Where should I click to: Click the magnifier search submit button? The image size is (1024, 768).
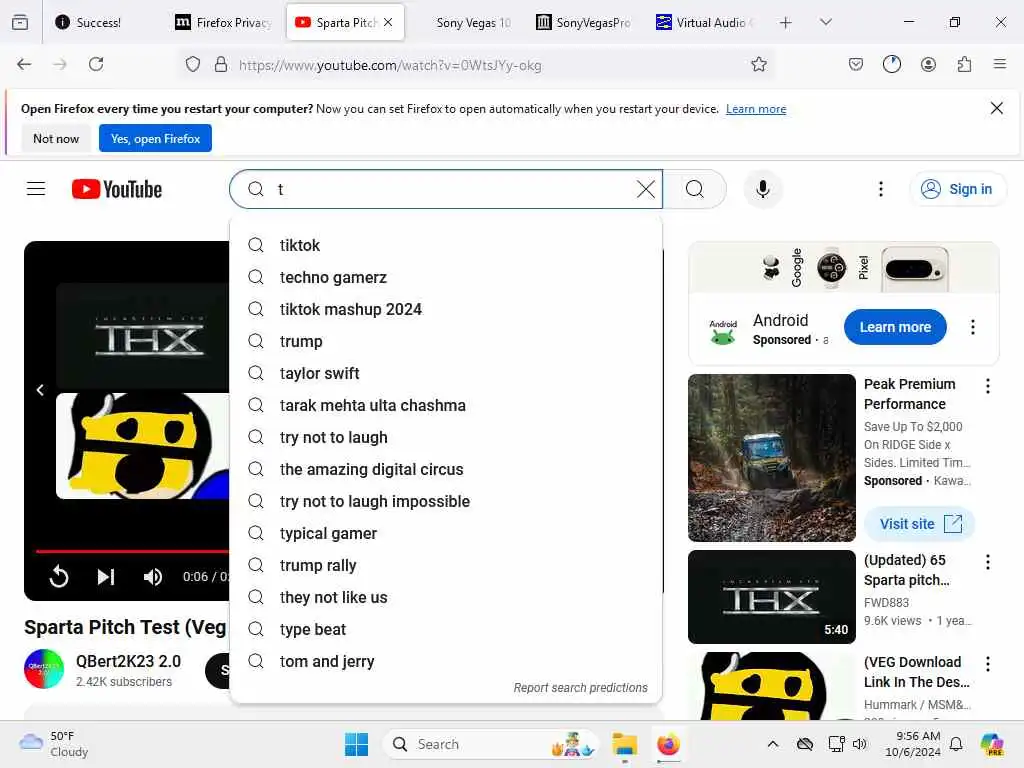click(x=695, y=189)
